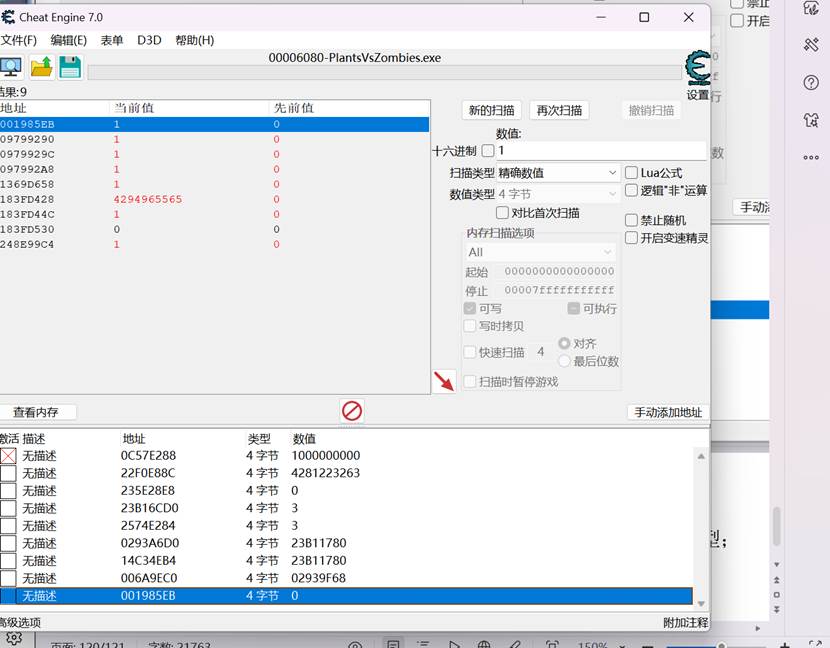Image resolution: width=830 pixels, height=648 pixels.
Task: Select scan result 183FD428
Action: (214, 200)
